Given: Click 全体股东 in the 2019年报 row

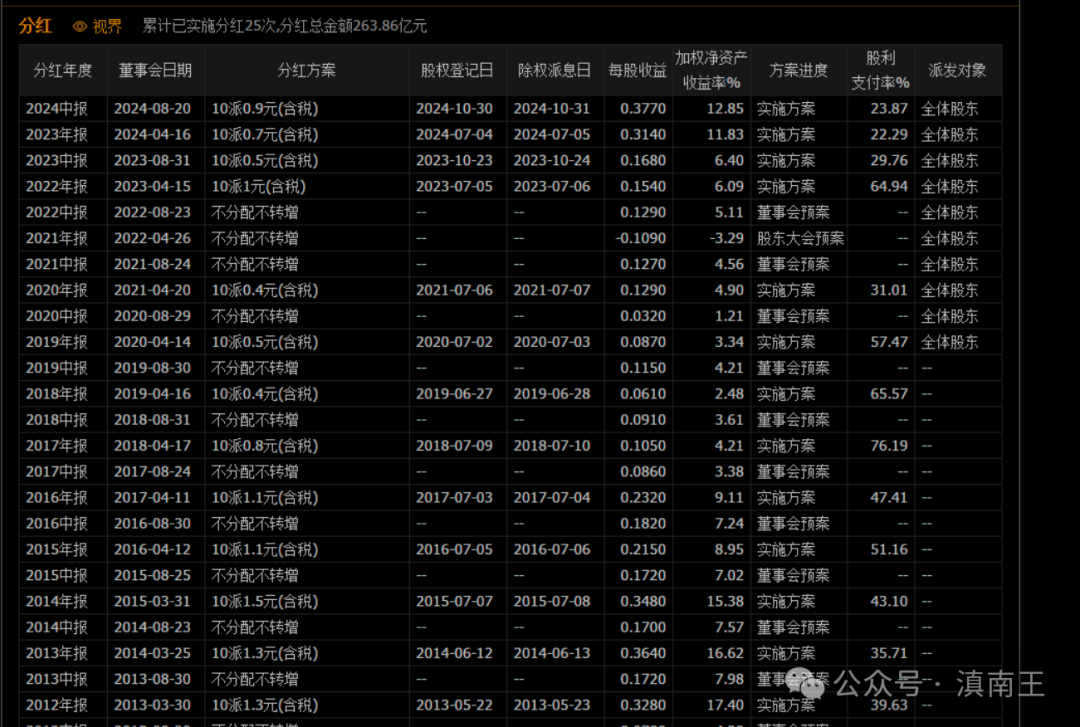Looking at the screenshot, I should point(950,342).
